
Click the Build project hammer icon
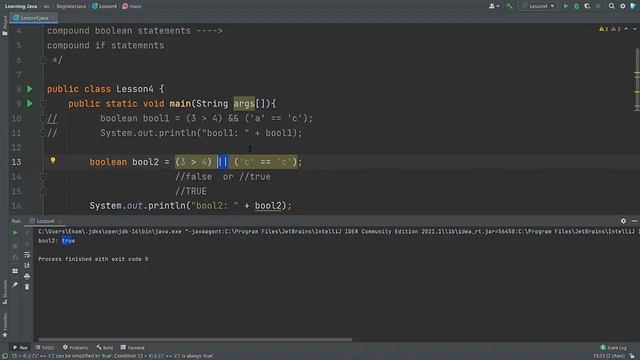click(x=509, y=6)
